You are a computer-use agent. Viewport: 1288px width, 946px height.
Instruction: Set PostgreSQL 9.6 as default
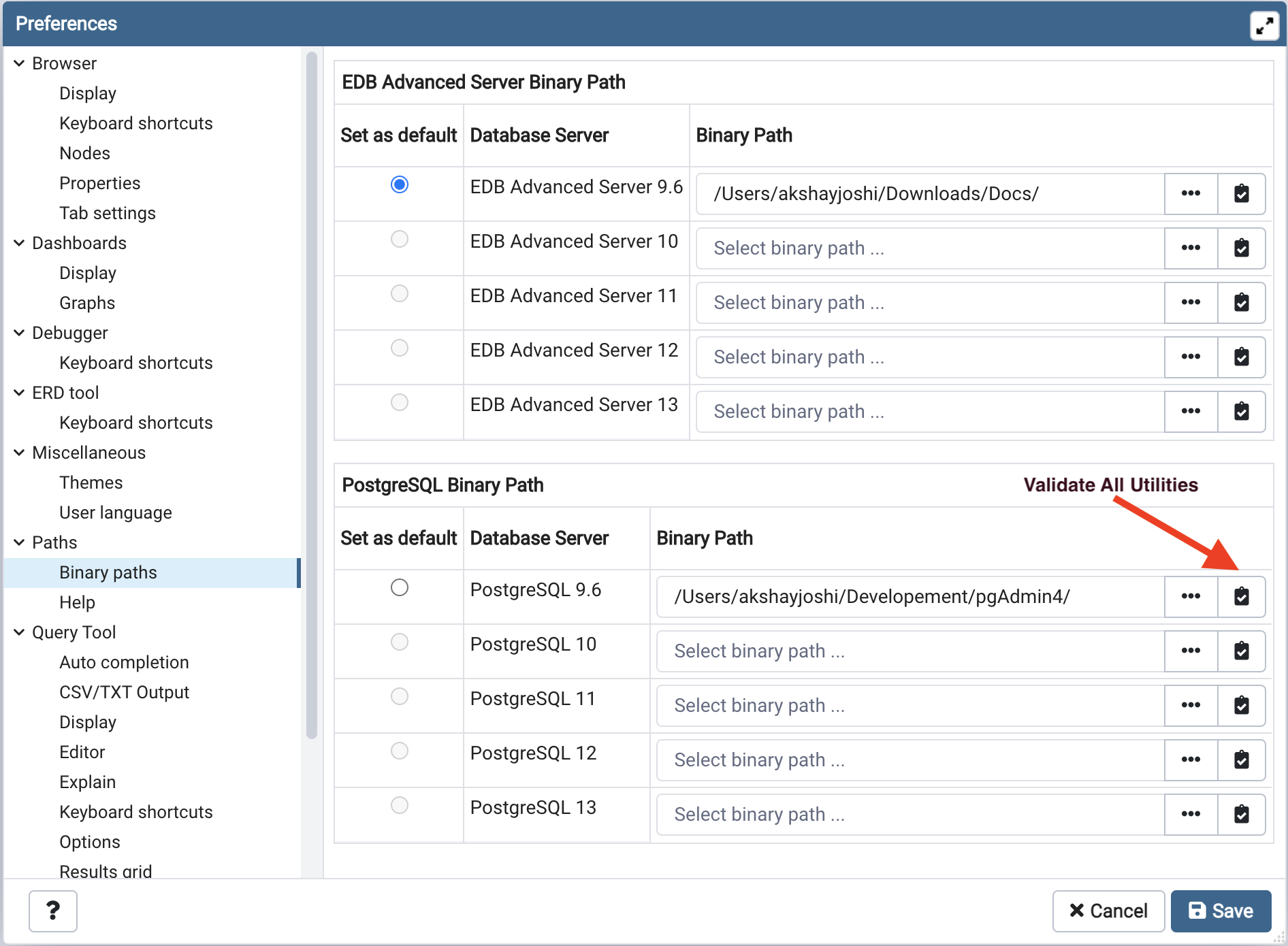tap(400, 587)
